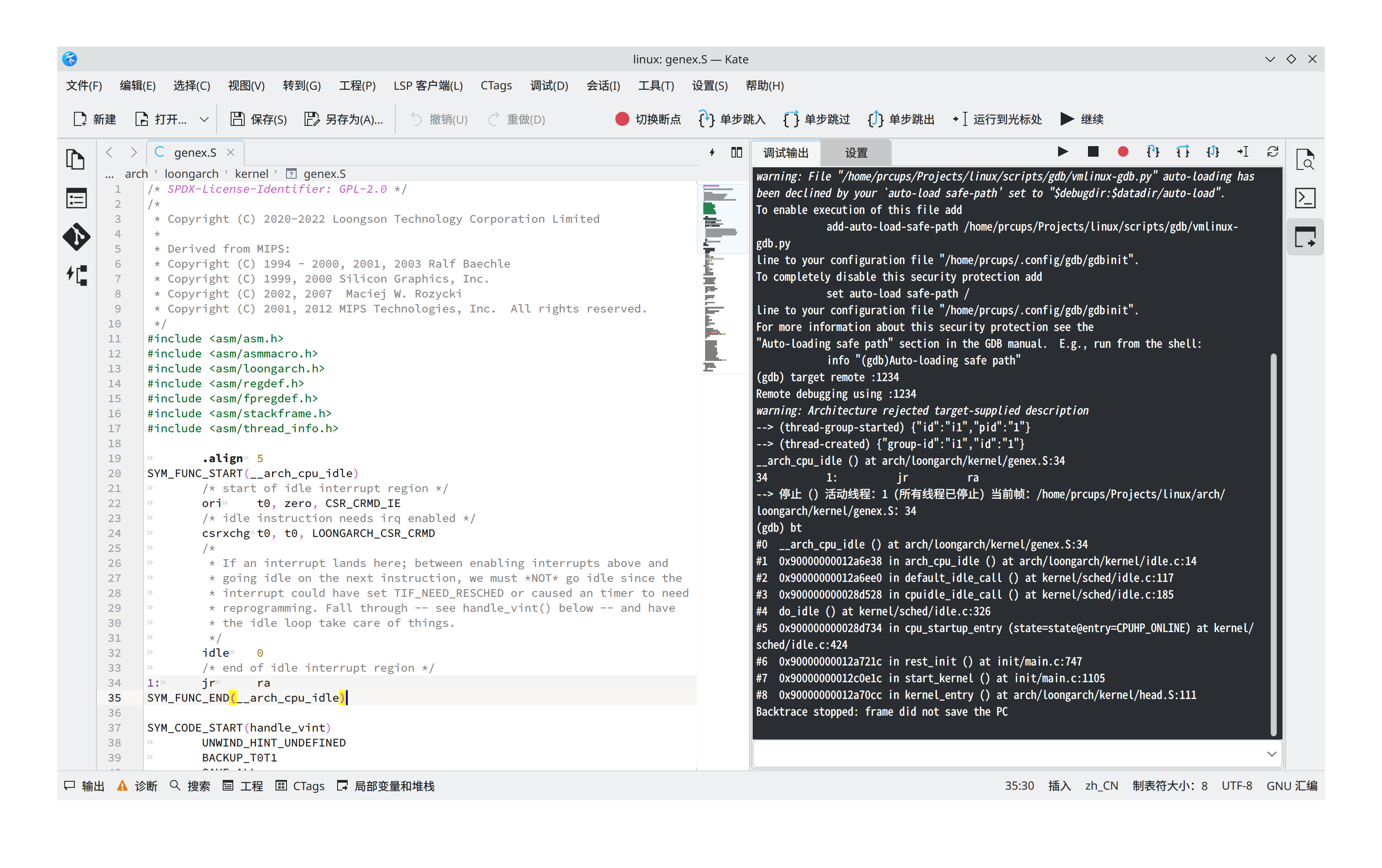Expand the 打开 recent files dropdown arrow
1382x868 pixels.
(x=204, y=119)
